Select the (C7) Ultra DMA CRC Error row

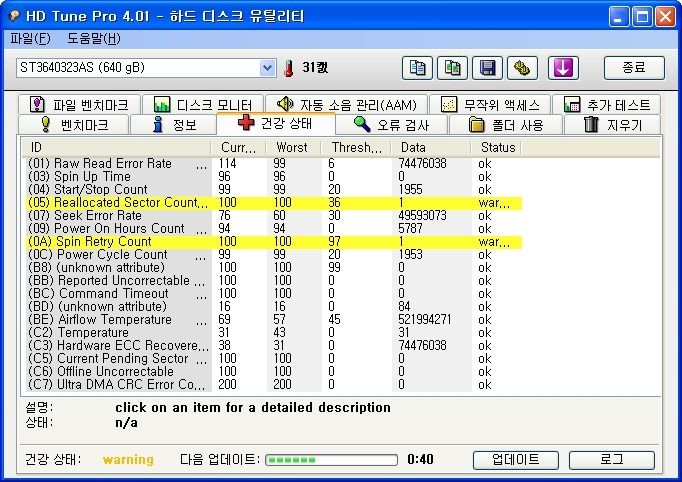point(272,385)
